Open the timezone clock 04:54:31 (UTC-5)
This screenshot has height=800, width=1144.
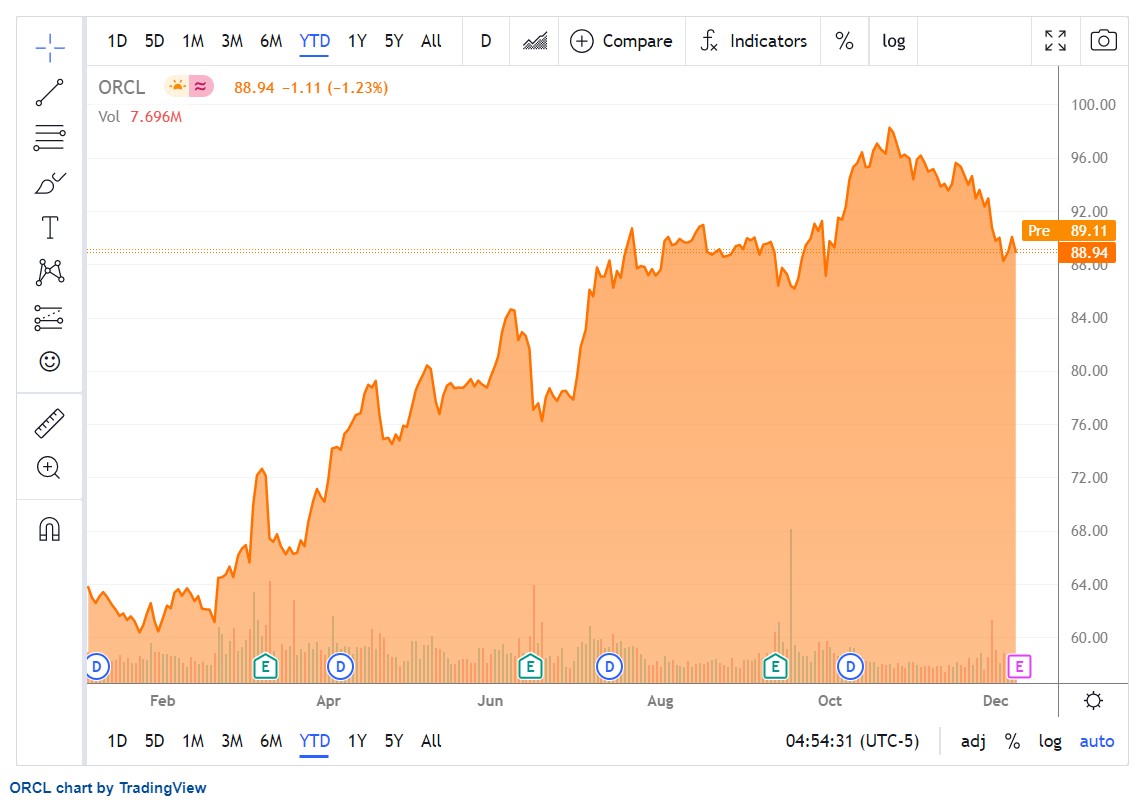tap(852, 741)
